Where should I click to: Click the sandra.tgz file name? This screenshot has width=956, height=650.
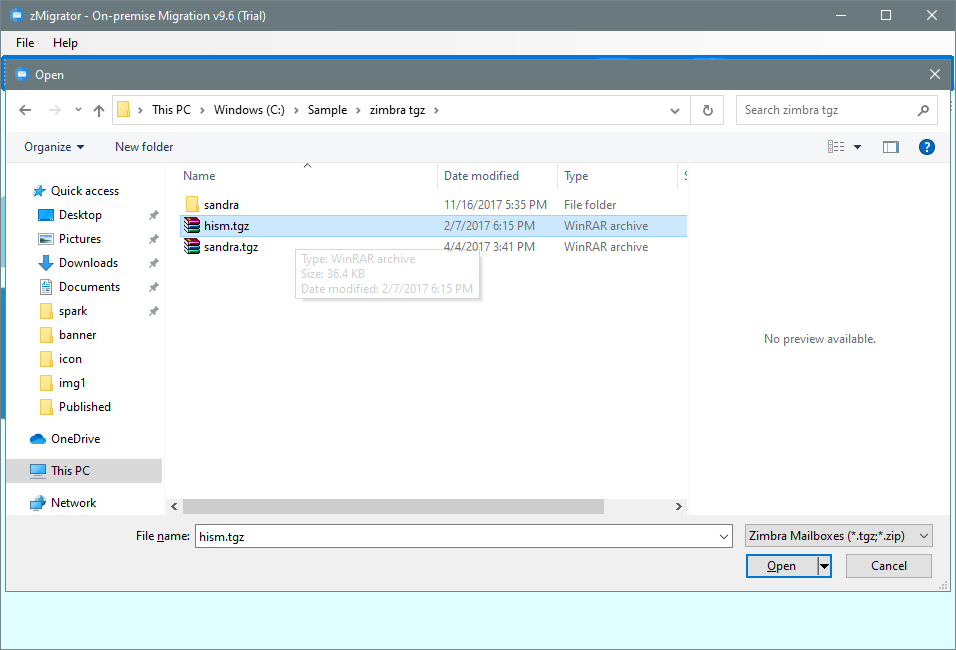(231, 247)
